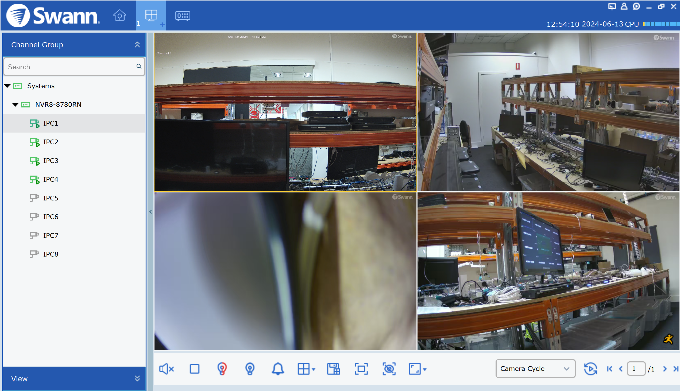Open the Home page icon
680x391 pixels.
click(119, 16)
